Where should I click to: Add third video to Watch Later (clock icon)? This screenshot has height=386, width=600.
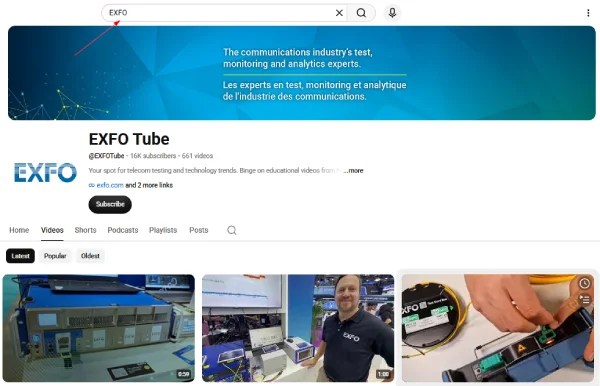point(584,283)
